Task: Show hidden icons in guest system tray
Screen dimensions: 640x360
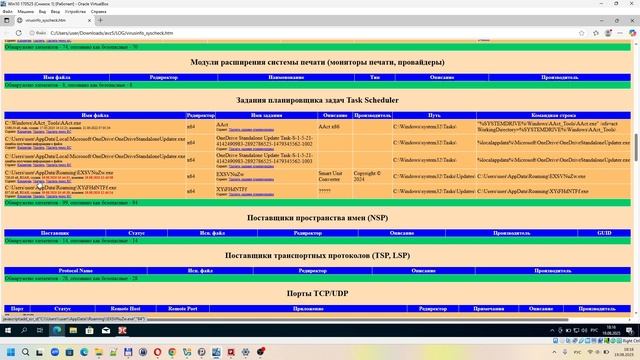Action: pos(552,330)
